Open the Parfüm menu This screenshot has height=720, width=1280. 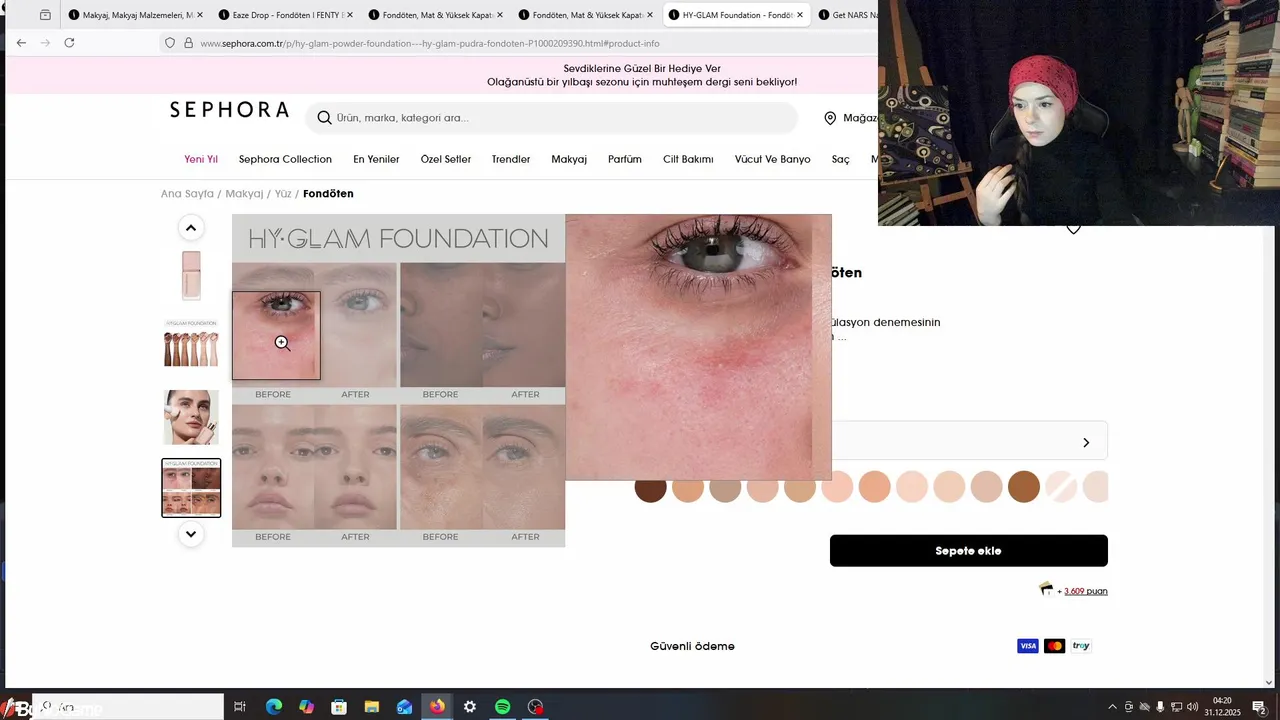point(625,159)
